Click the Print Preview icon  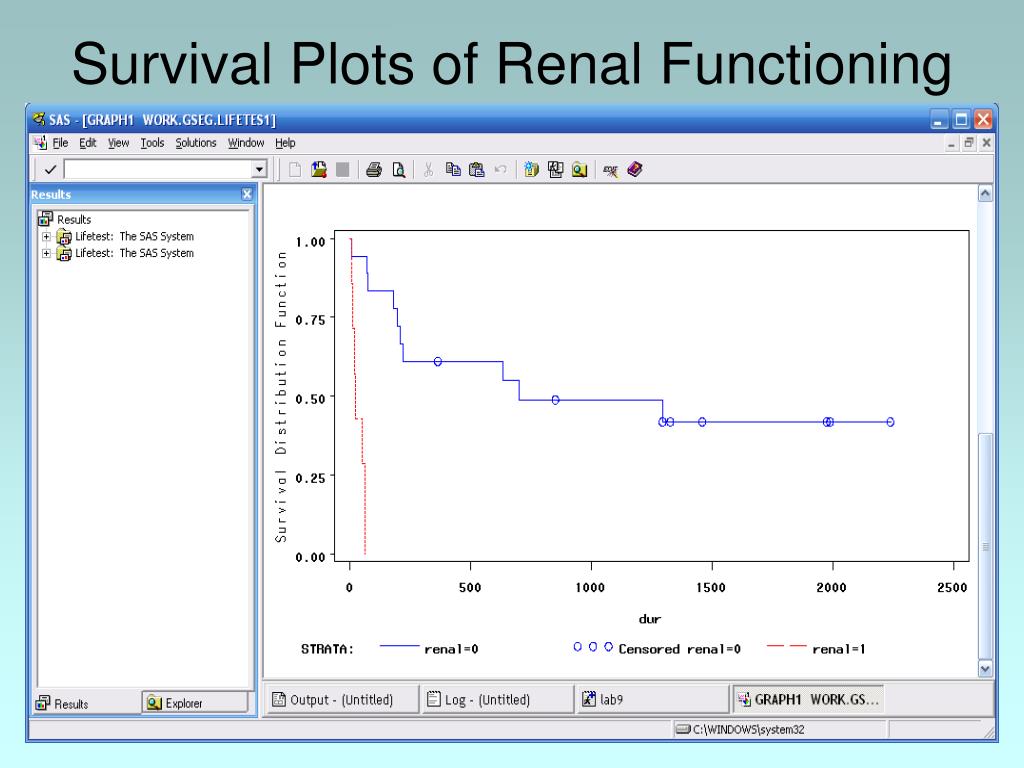click(x=398, y=170)
